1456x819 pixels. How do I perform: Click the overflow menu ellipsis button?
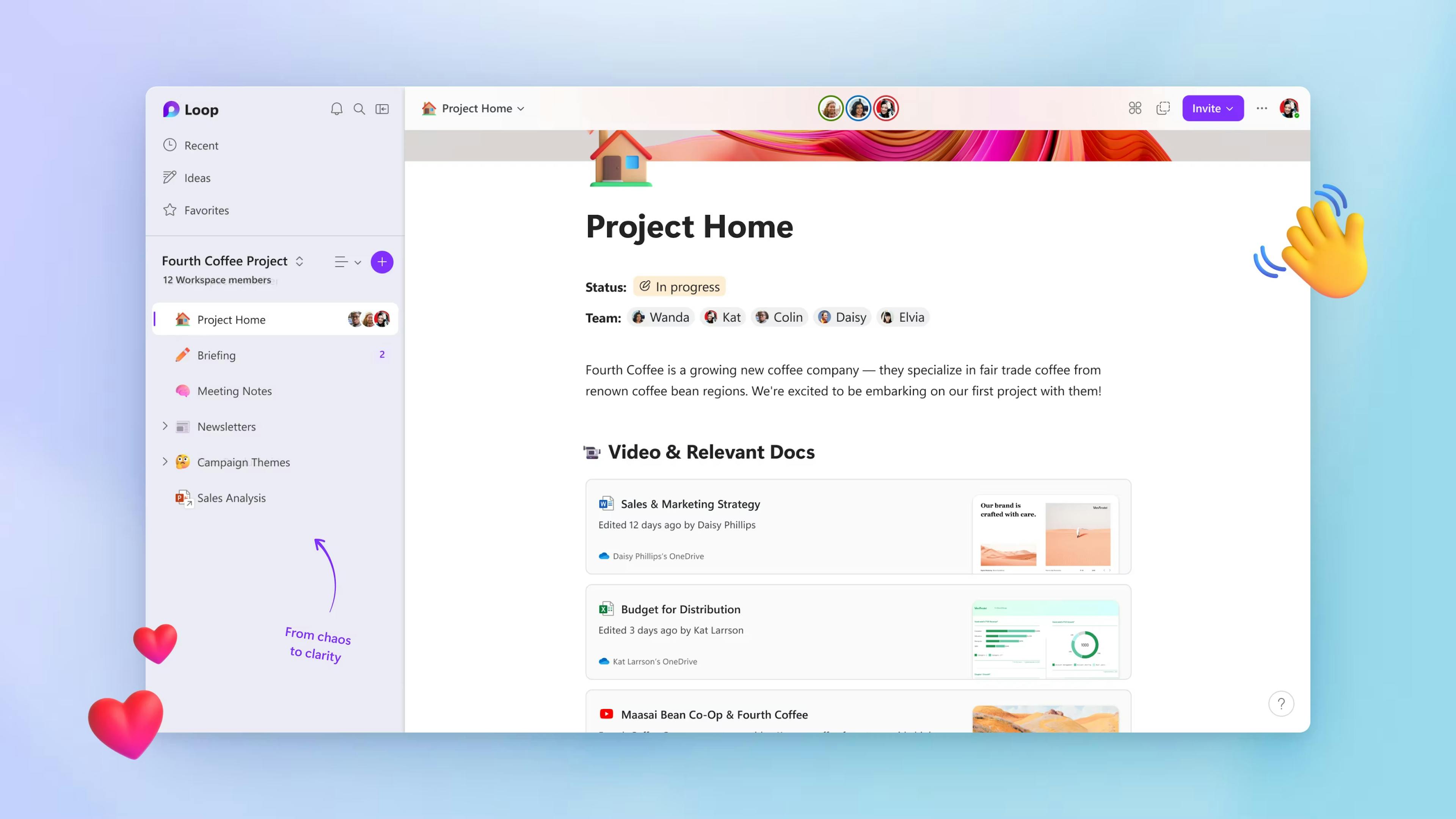tap(1262, 108)
